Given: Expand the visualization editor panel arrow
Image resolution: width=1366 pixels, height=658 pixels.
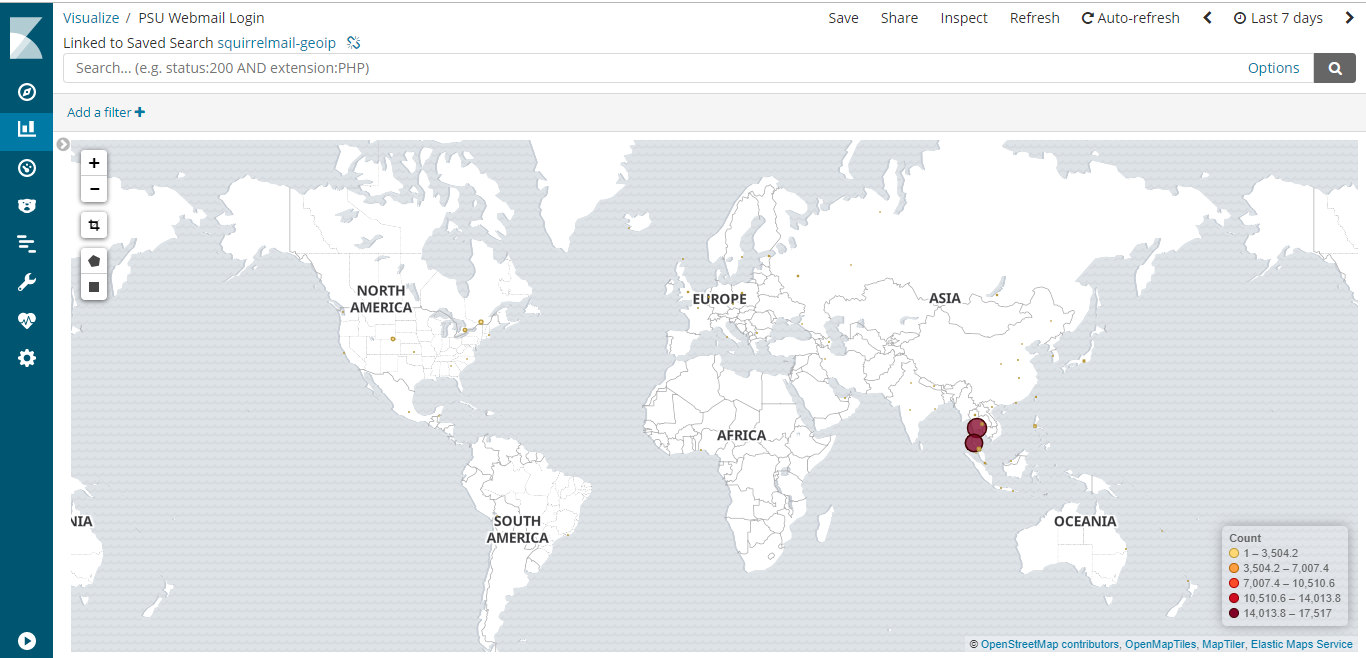Looking at the screenshot, I should 63,144.
